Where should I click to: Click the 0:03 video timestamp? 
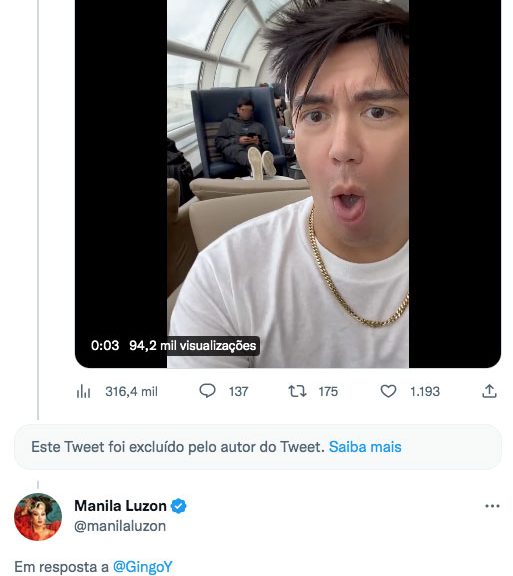point(105,346)
